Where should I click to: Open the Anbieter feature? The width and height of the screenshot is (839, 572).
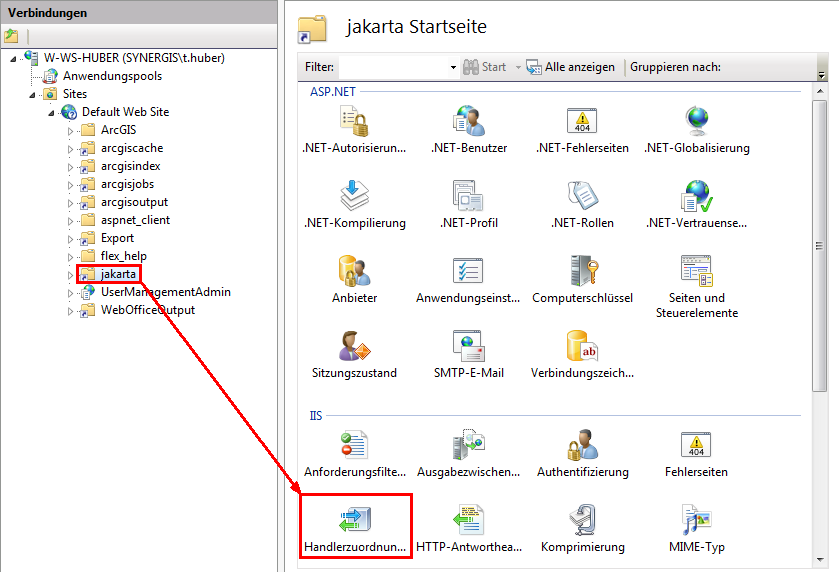(x=354, y=280)
